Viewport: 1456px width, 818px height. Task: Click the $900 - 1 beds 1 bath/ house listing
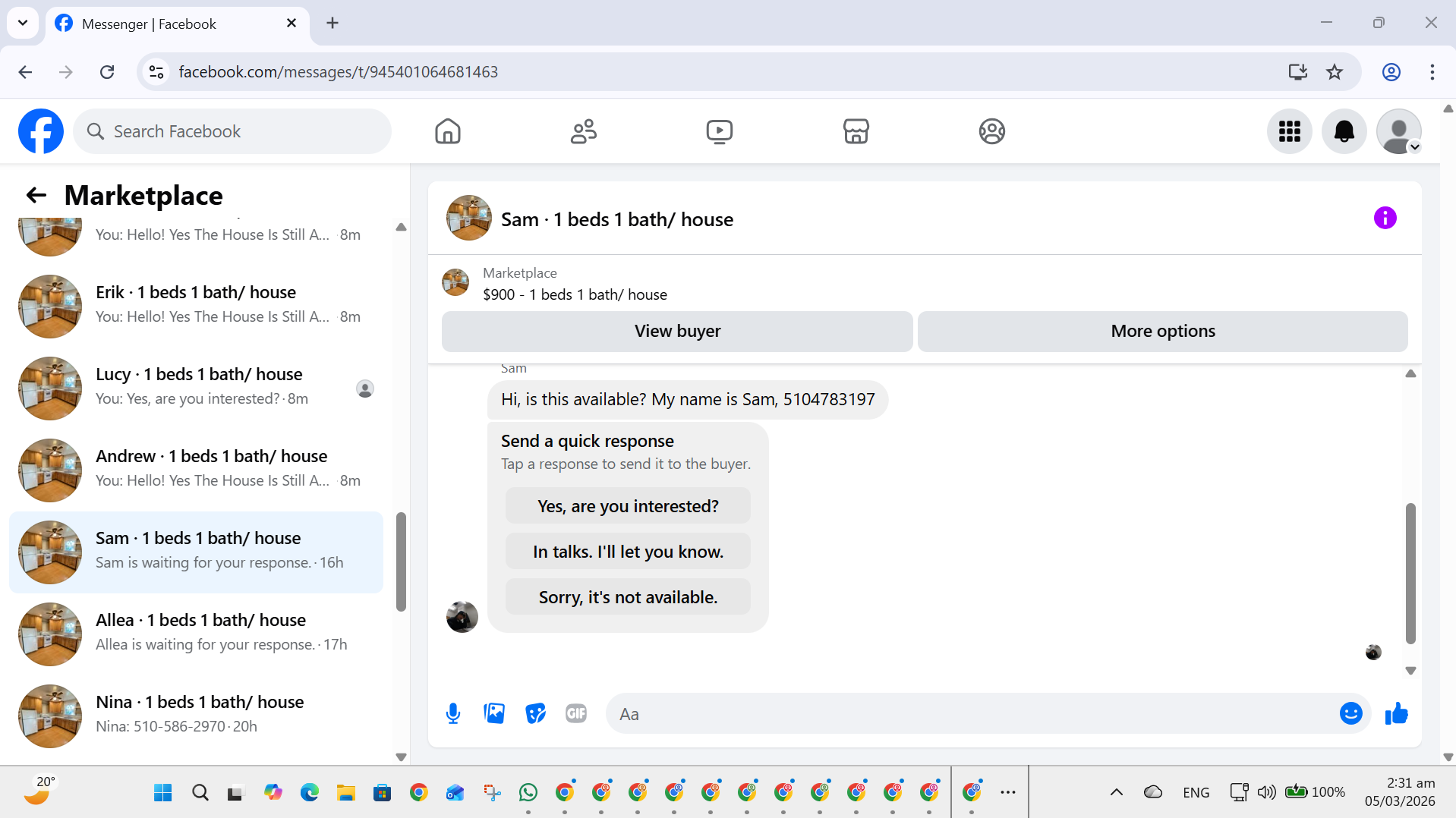click(575, 294)
